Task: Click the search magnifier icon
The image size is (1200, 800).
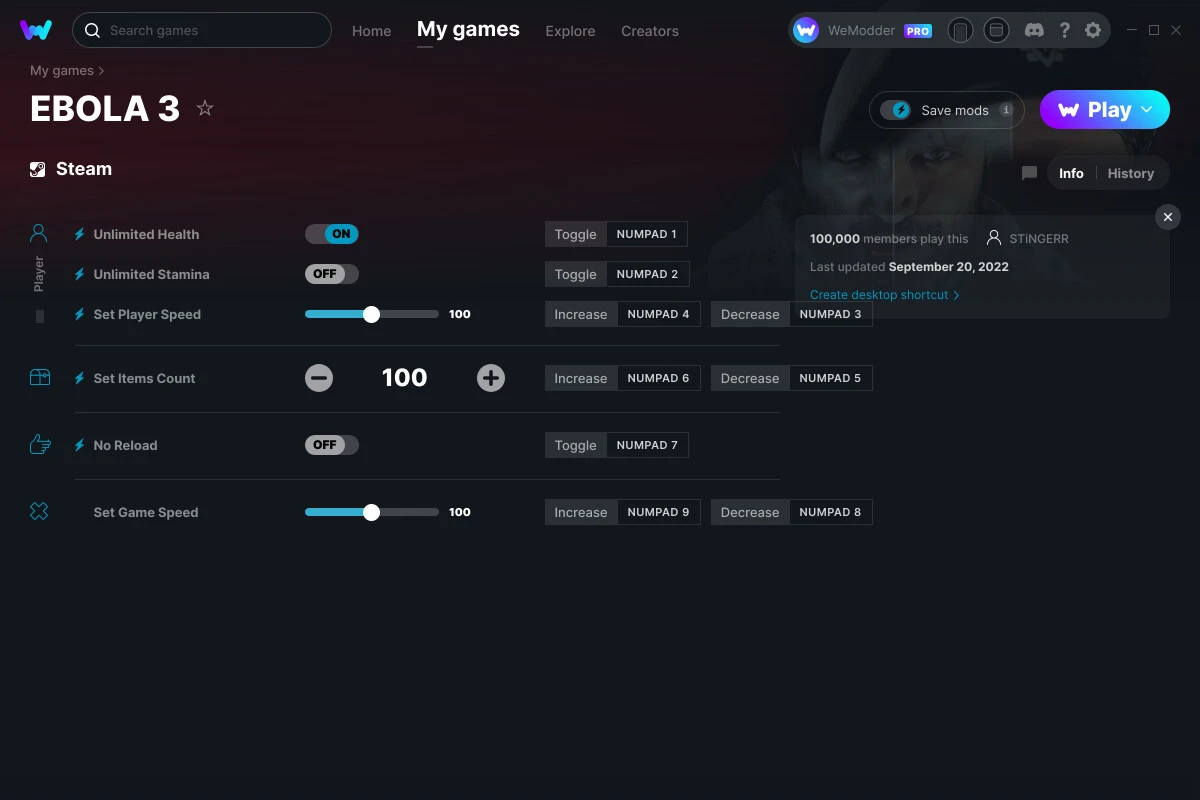Action: click(x=92, y=31)
